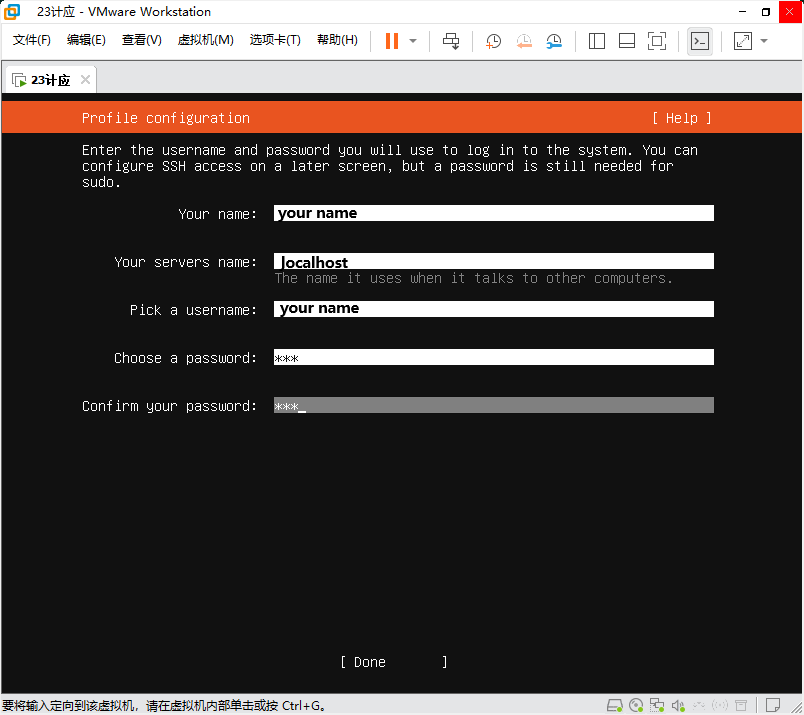This screenshot has width=804, height=715.
Task: Revert to the previous snapshot icon
Action: click(x=524, y=41)
